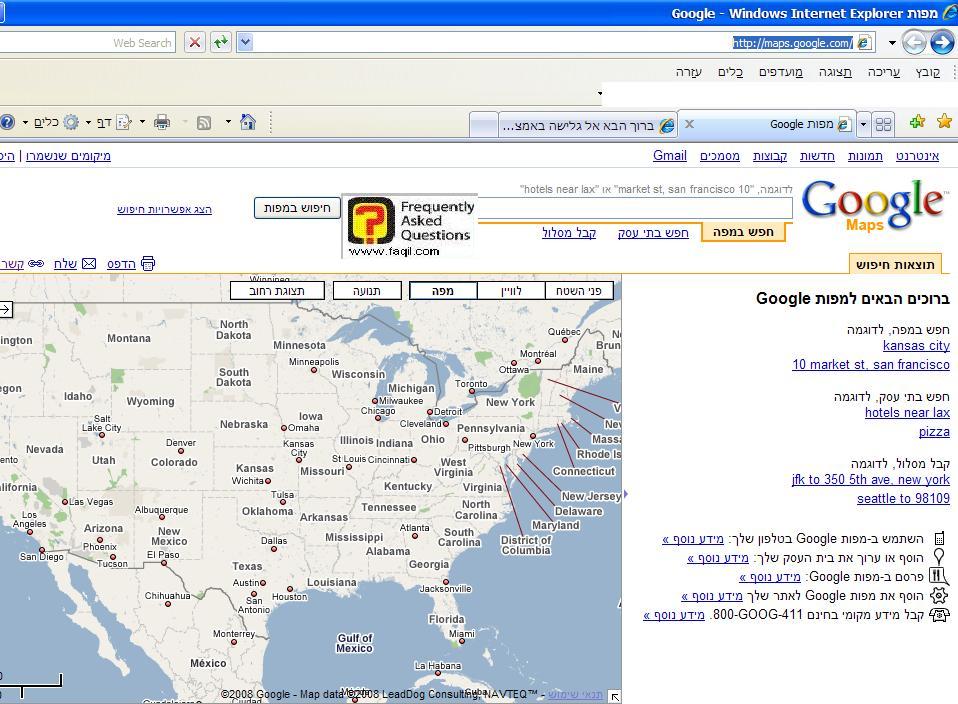Click the browser Back arrow button
The width and height of the screenshot is (958, 704).
click(941, 42)
